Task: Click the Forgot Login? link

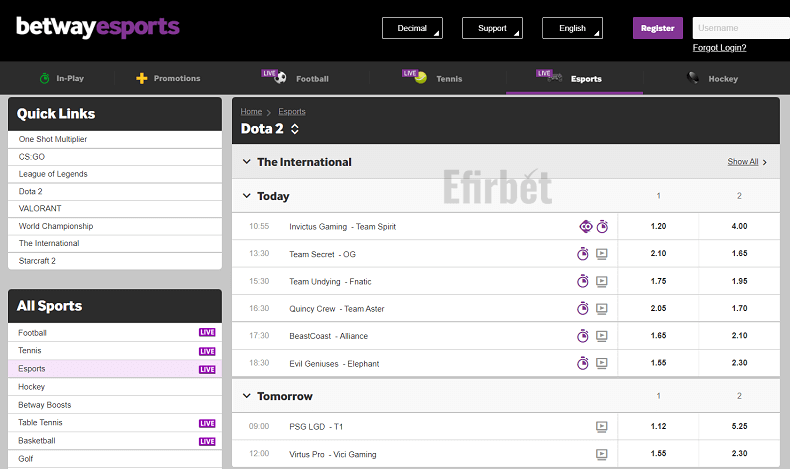Action: 719,48
